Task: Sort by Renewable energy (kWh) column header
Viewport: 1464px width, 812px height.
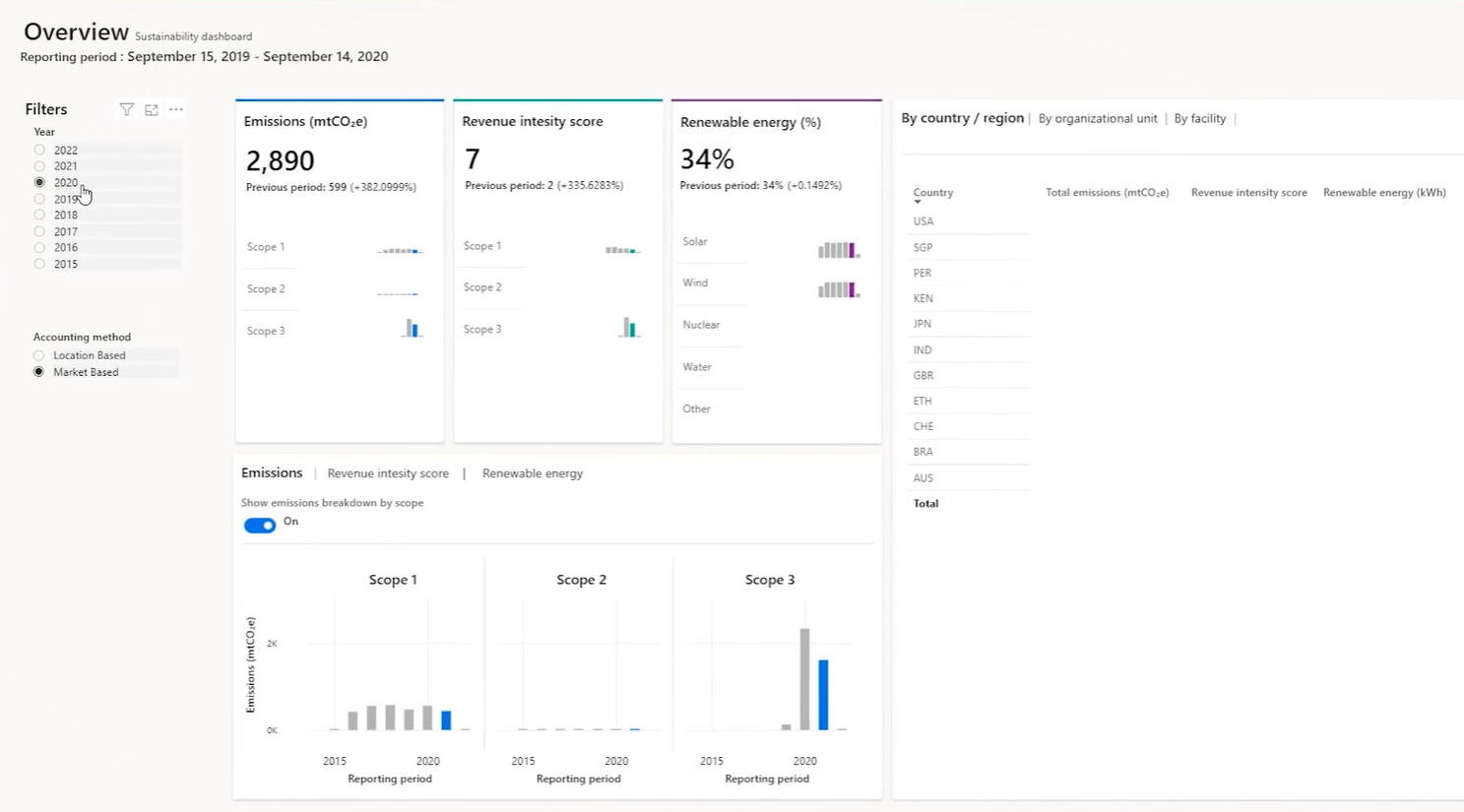Action: coord(1383,193)
